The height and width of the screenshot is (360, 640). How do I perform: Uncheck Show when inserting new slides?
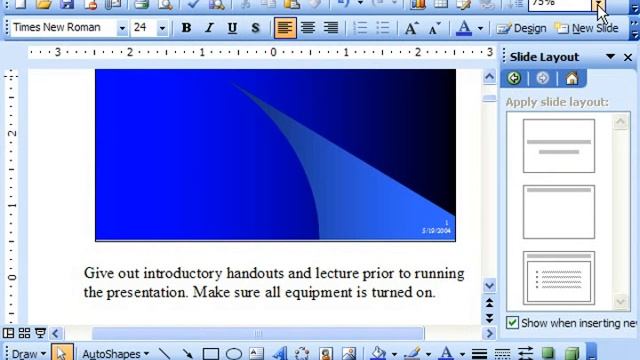coord(512,322)
